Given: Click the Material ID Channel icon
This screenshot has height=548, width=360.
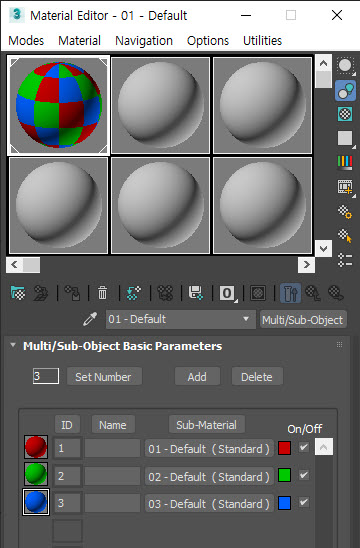Looking at the screenshot, I should coord(228,293).
